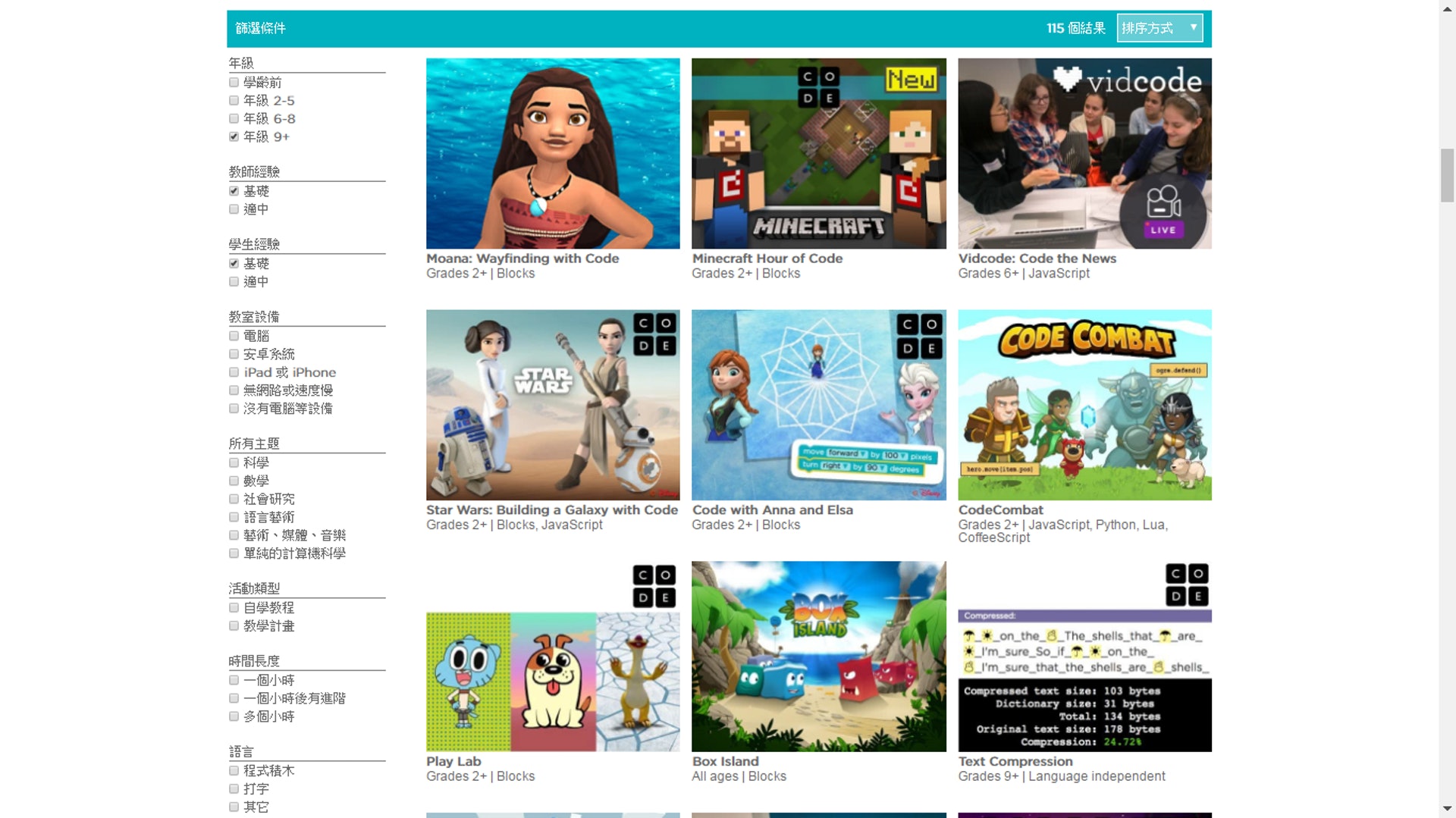Viewport: 1456px width, 818px height.
Task: Click the Moana: Wayfinding with Code title
Action: [x=522, y=259]
